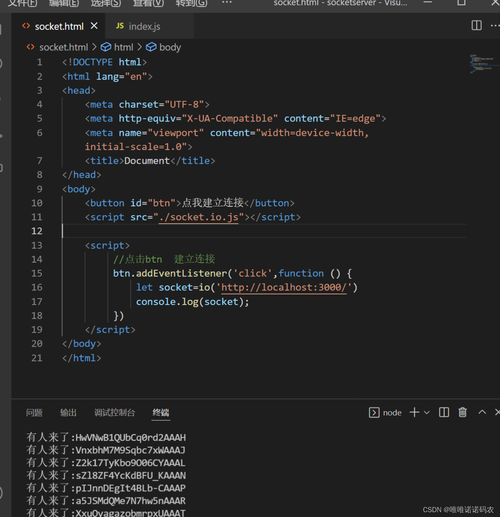Open editor more actions ellipsis menu
500x517 pixels.
(495, 25)
